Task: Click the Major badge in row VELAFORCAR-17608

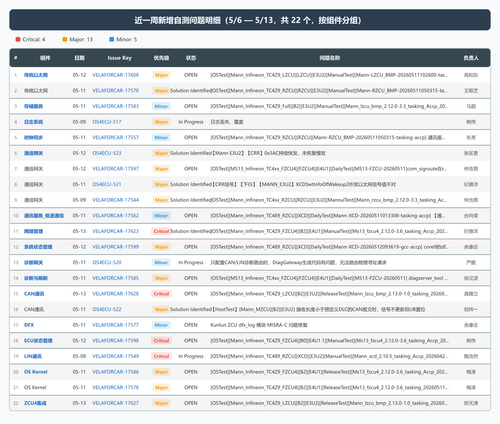Action: pyautogui.click(x=161, y=75)
